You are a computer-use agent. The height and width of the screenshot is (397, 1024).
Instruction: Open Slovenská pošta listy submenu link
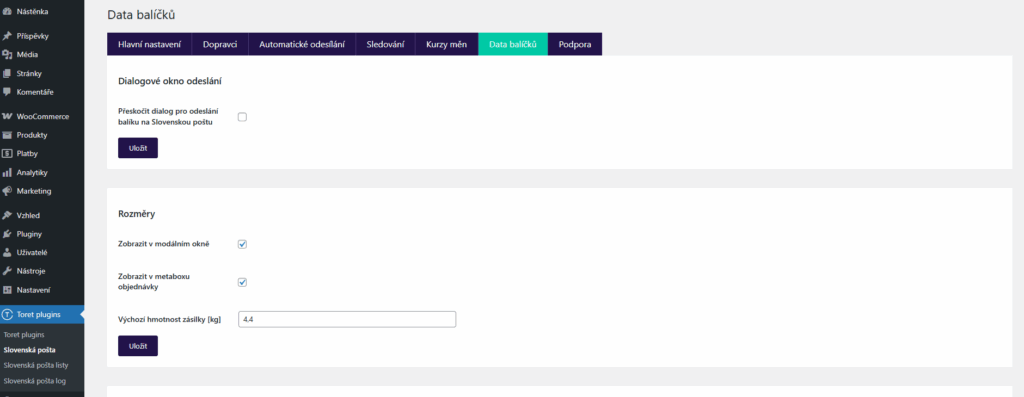(x=36, y=365)
